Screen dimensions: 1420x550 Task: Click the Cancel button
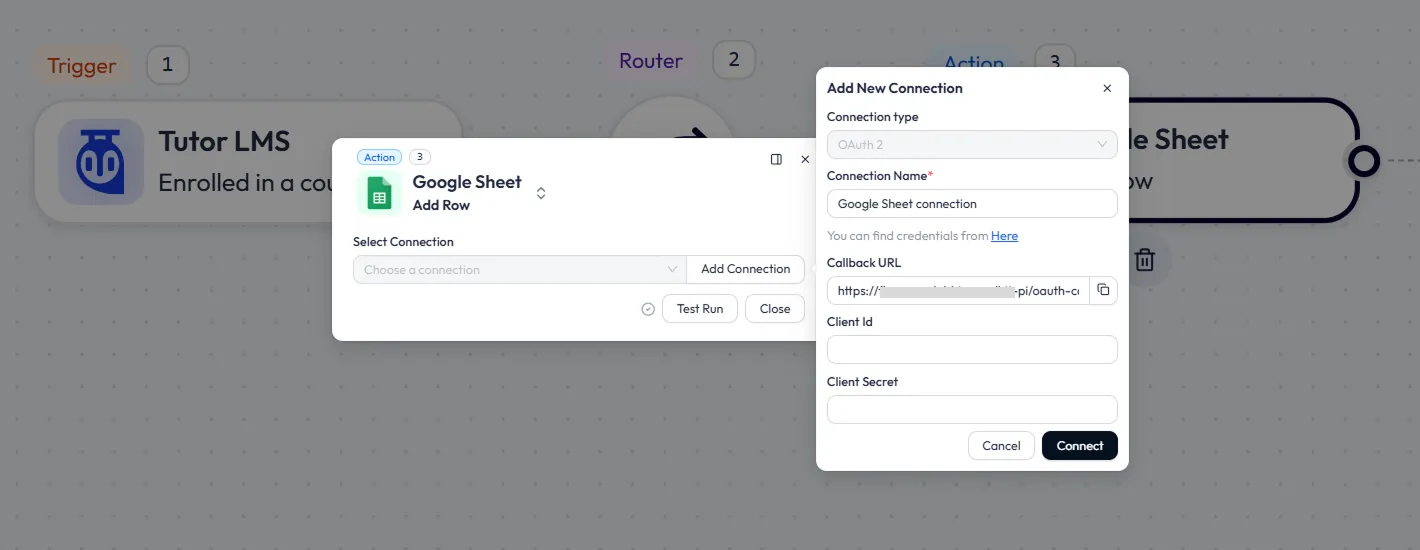click(x=1001, y=446)
